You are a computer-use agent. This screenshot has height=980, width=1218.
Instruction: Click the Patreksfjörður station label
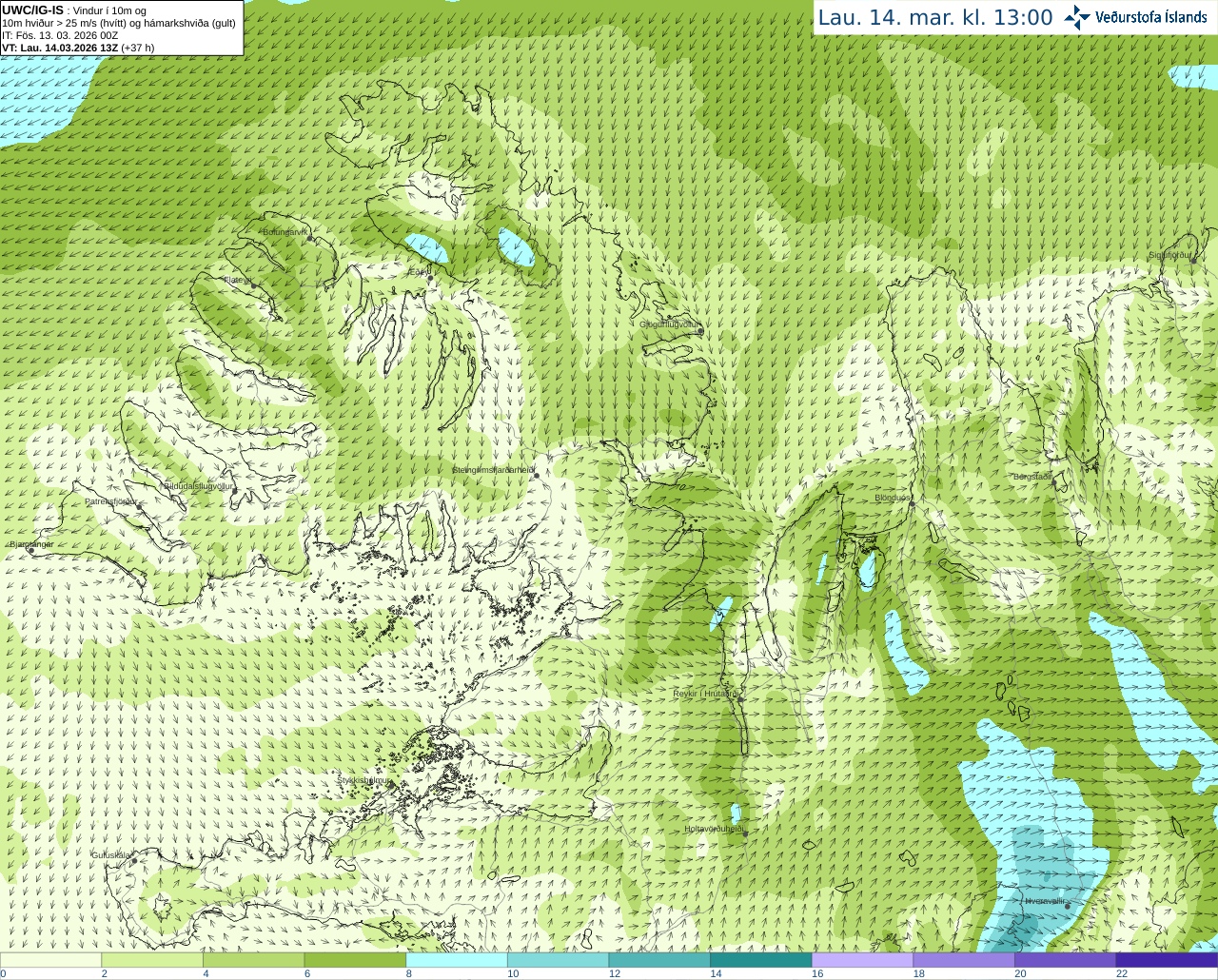tap(111, 500)
